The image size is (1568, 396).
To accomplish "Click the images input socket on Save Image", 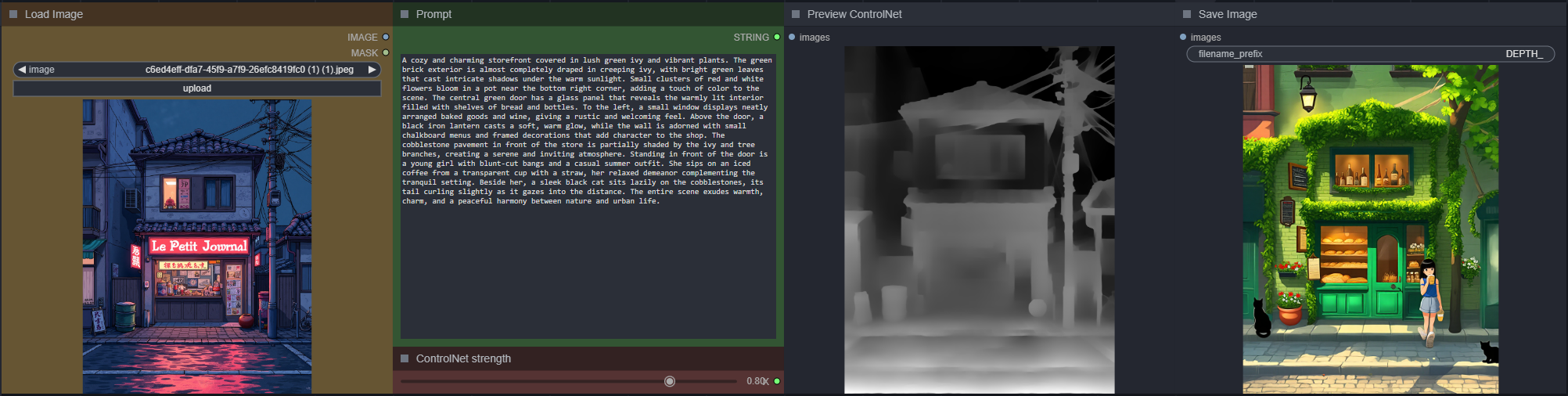I will tap(1183, 37).
